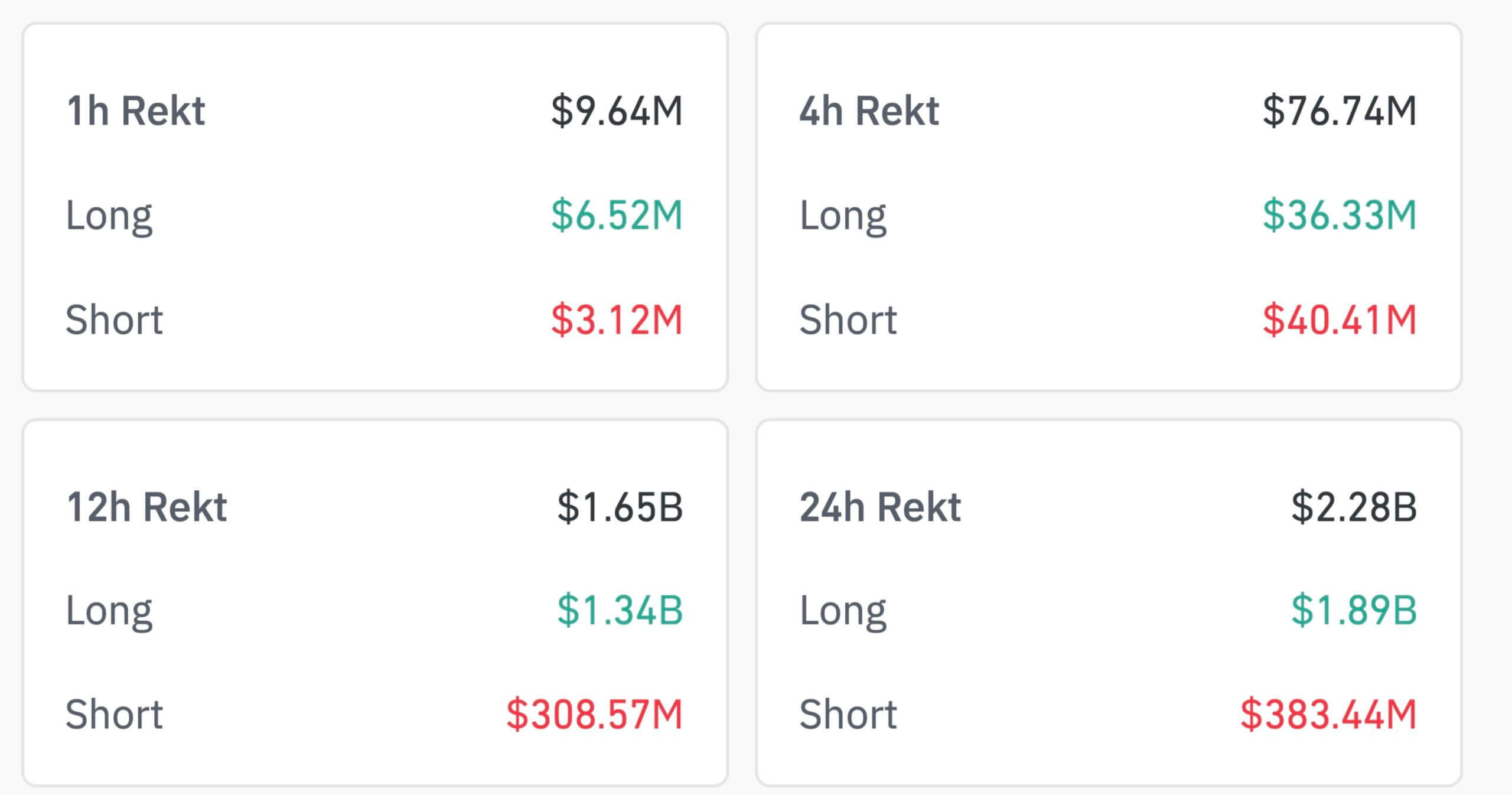Select the Short label in 4h Rekt card
The height and width of the screenshot is (795, 1512).
tap(848, 320)
